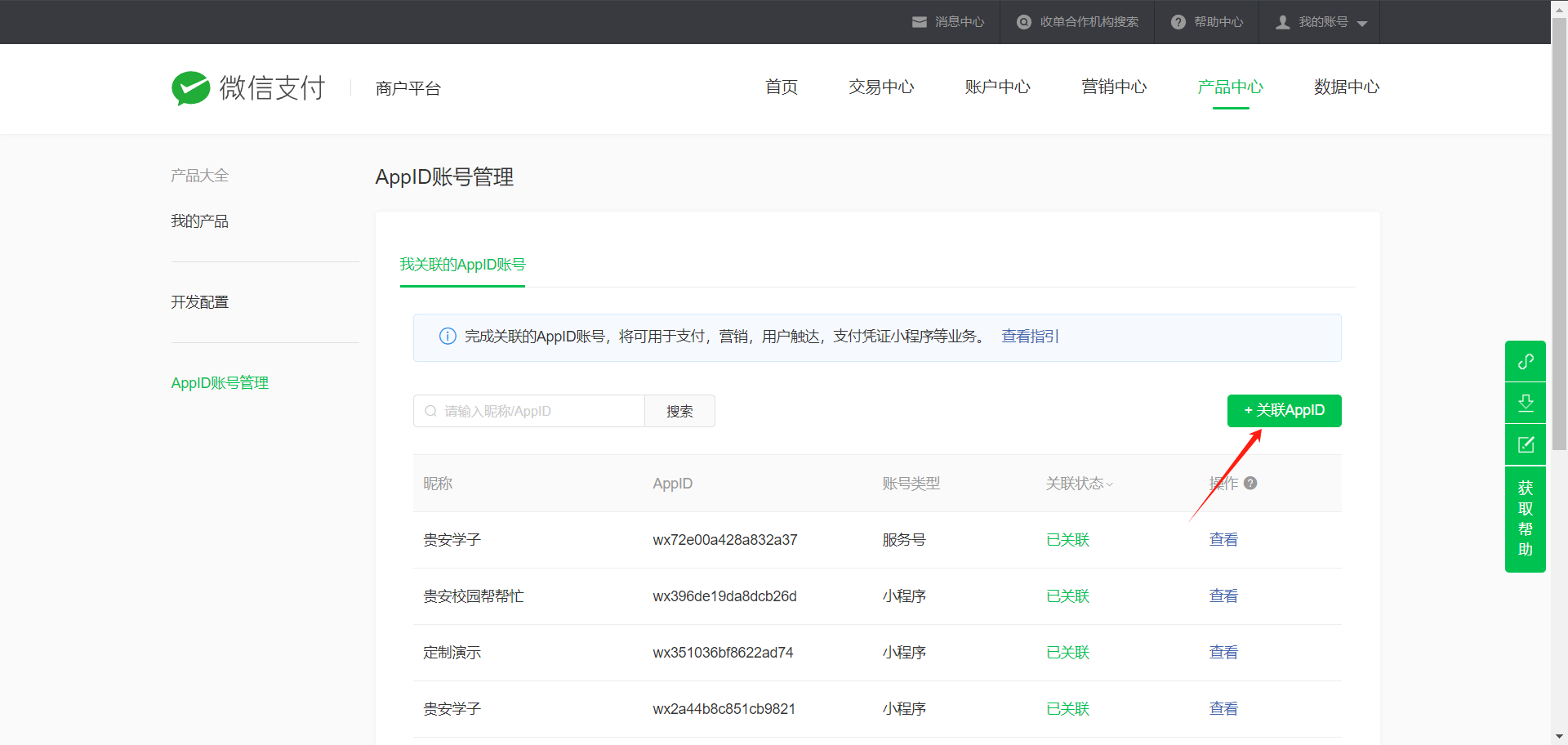Click the 收单合作机构搜索 search icon
The height and width of the screenshot is (745, 1568).
click(x=1023, y=22)
